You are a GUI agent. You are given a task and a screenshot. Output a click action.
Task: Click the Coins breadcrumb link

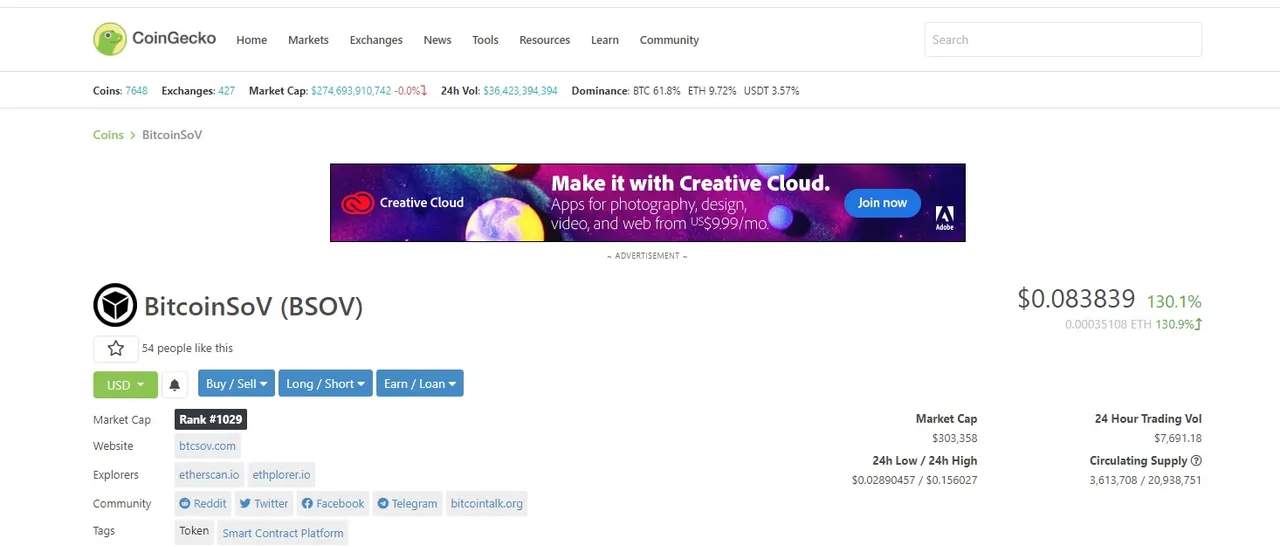(108, 135)
